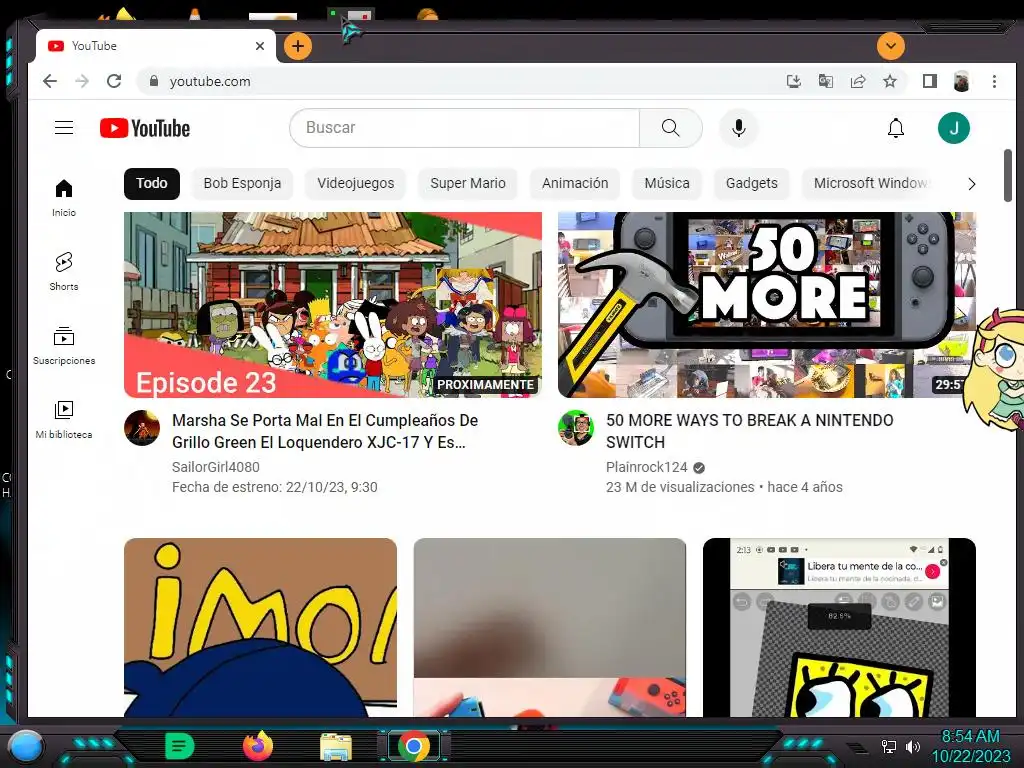1024x768 pixels.
Task: Select the Videojuegos chip
Action: [x=356, y=184]
